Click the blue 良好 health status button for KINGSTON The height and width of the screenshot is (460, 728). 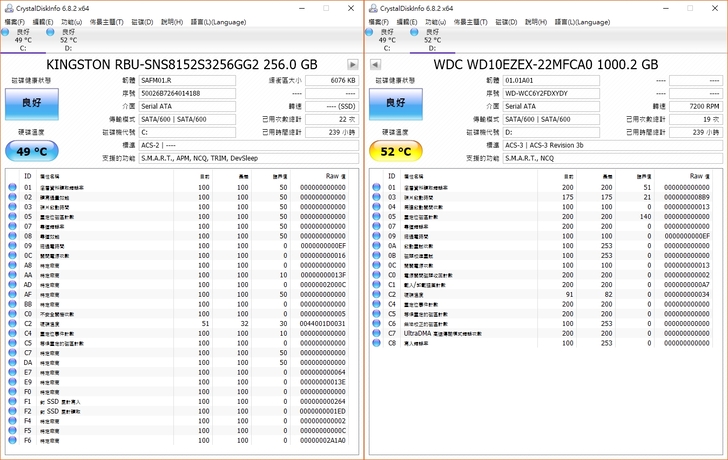coord(33,102)
